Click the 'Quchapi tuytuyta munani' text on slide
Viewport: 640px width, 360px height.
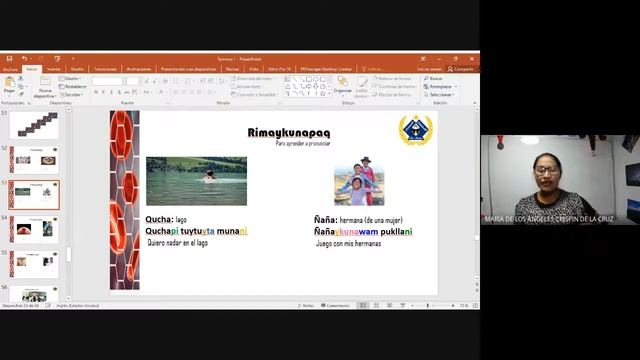click(x=196, y=231)
